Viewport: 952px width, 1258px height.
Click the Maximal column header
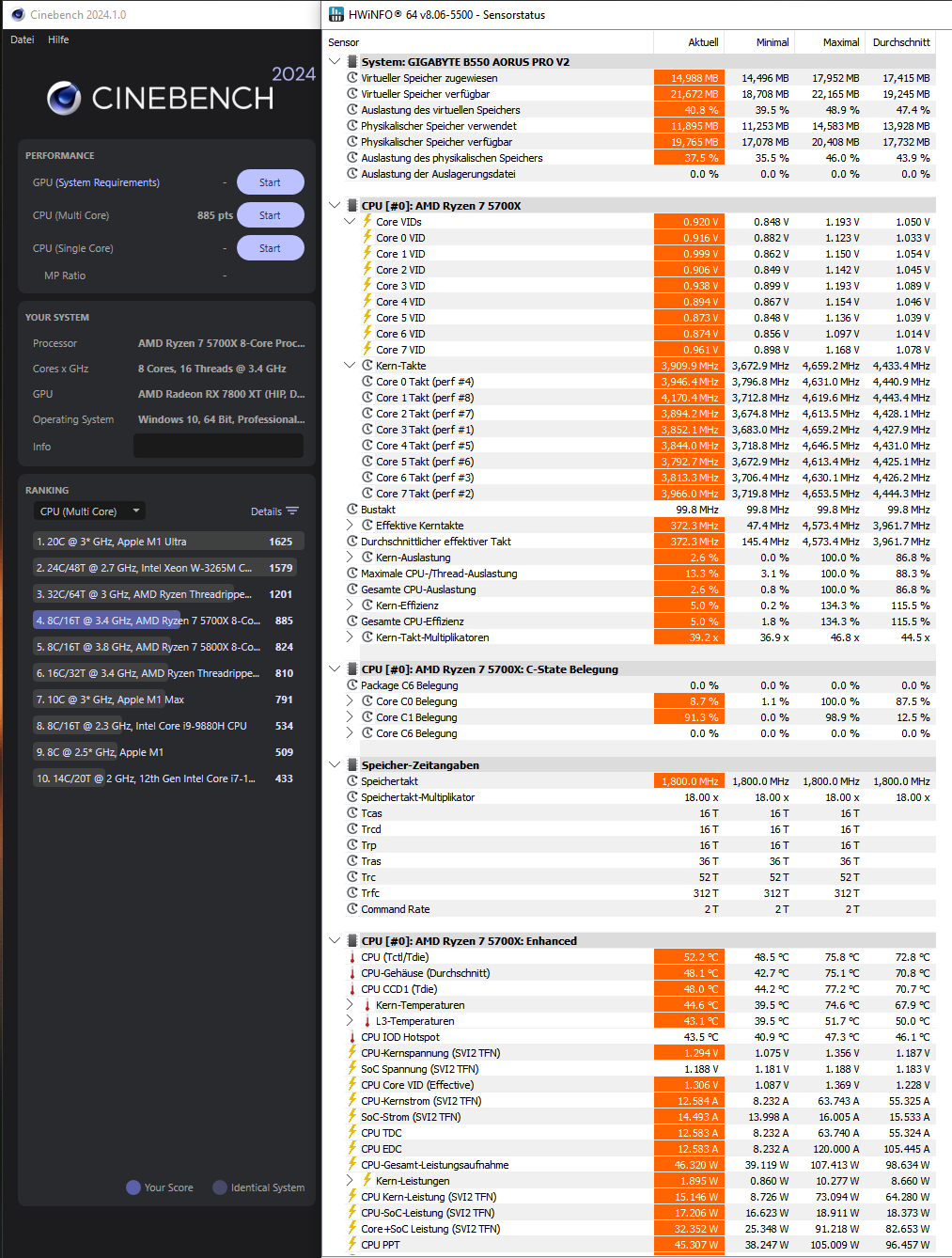point(830,42)
